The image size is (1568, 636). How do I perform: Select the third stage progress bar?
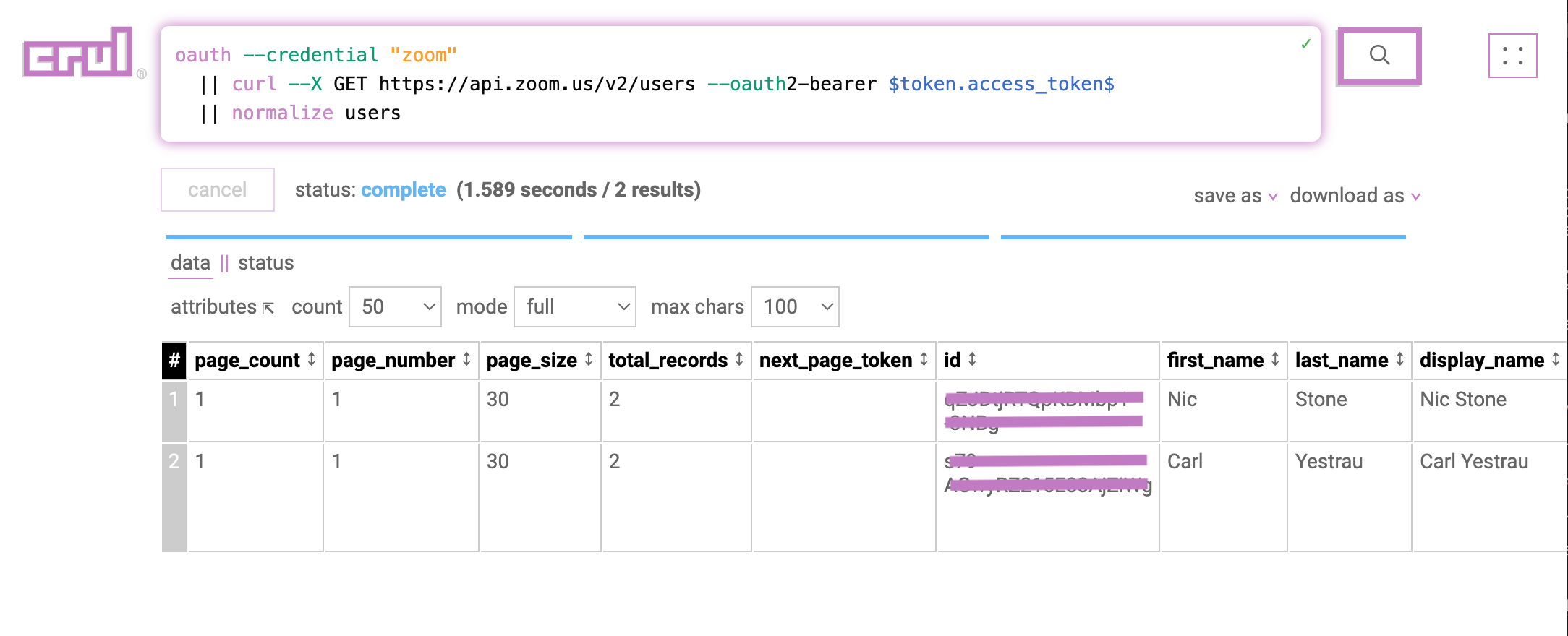(1203, 236)
